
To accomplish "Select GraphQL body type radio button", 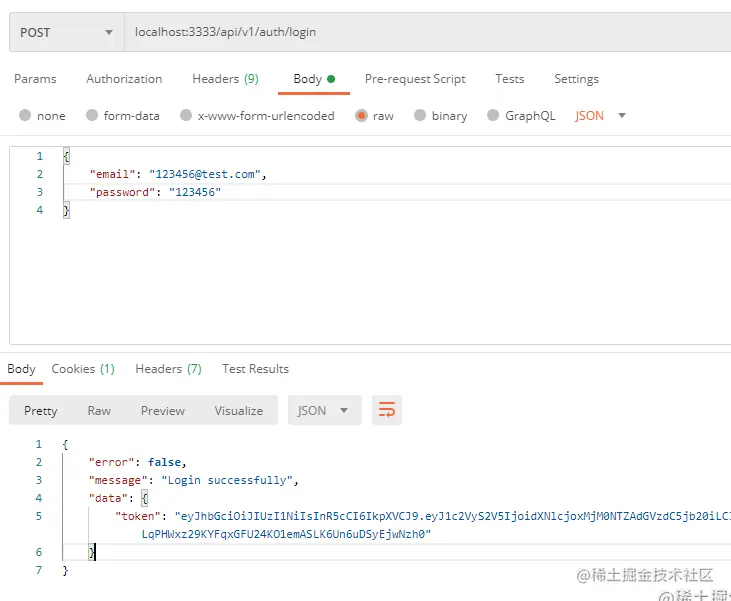I will pyautogui.click(x=493, y=115).
